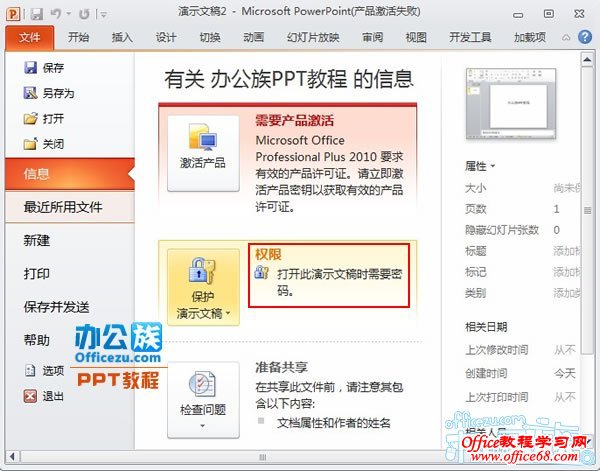
Task: Select the 信息 backstage page
Action: click(70, 174)
